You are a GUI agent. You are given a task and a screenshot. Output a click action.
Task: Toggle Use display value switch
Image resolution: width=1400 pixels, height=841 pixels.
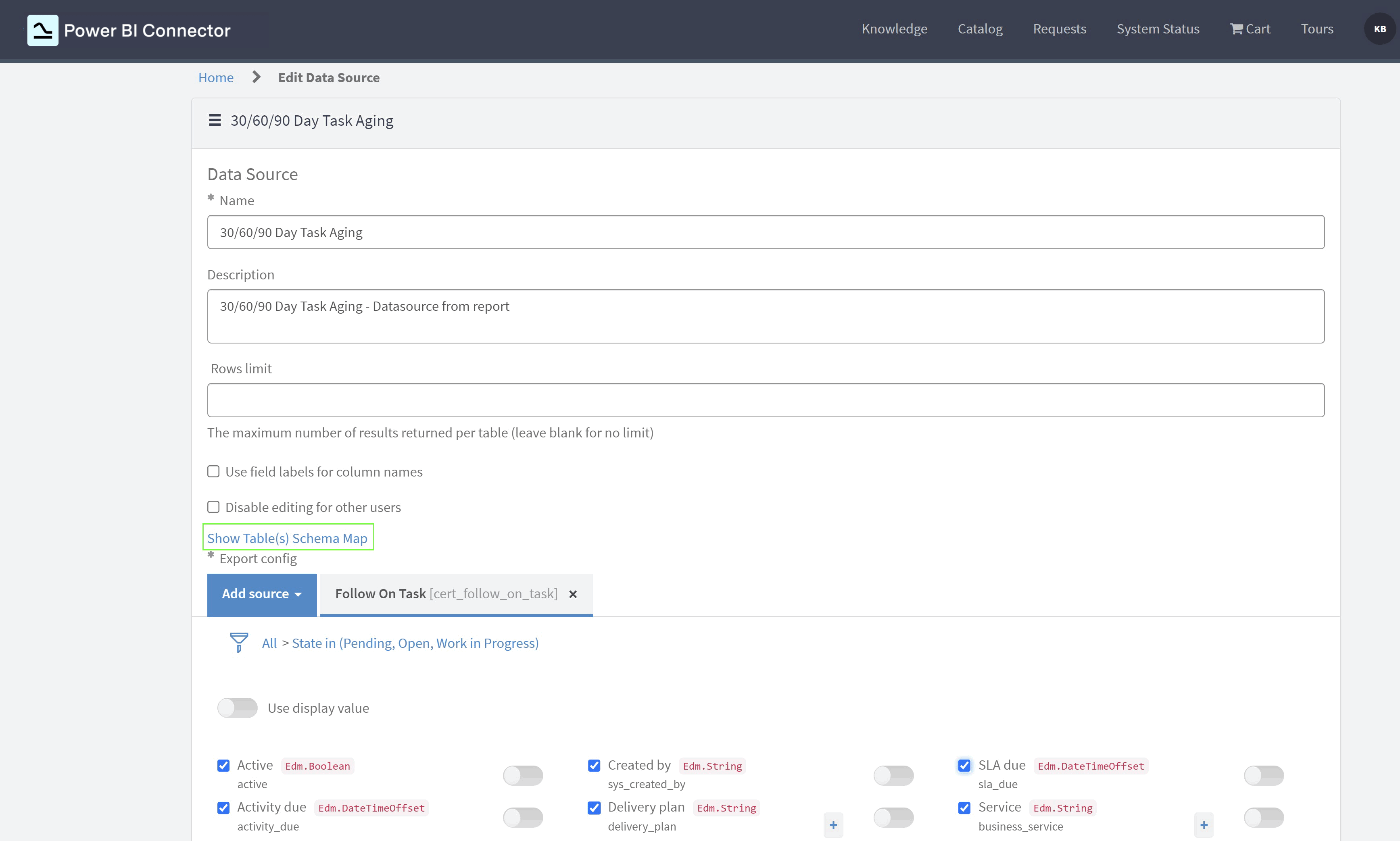(238, 708)
